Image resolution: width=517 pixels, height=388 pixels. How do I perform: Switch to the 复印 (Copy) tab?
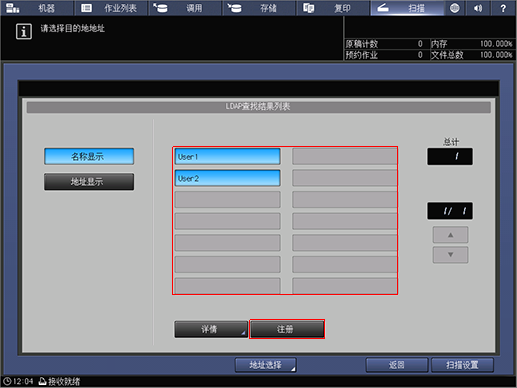[x=333, y=8]
